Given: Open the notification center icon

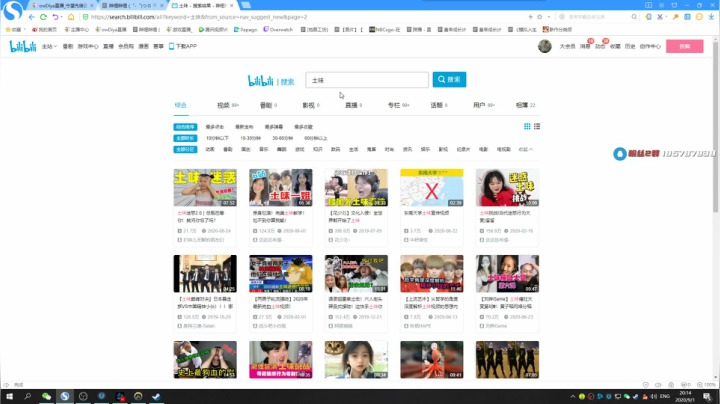Looking at the screenshot, I should [707, 397].
